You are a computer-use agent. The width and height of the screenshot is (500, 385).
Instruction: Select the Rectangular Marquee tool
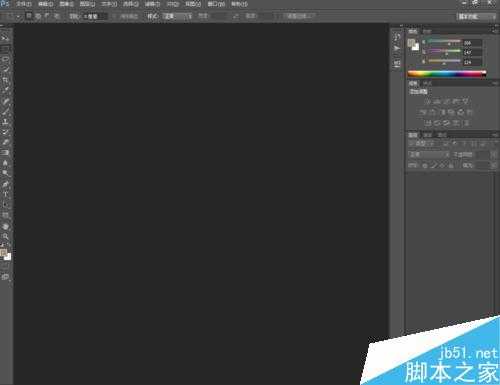click(x=5, y=49)
